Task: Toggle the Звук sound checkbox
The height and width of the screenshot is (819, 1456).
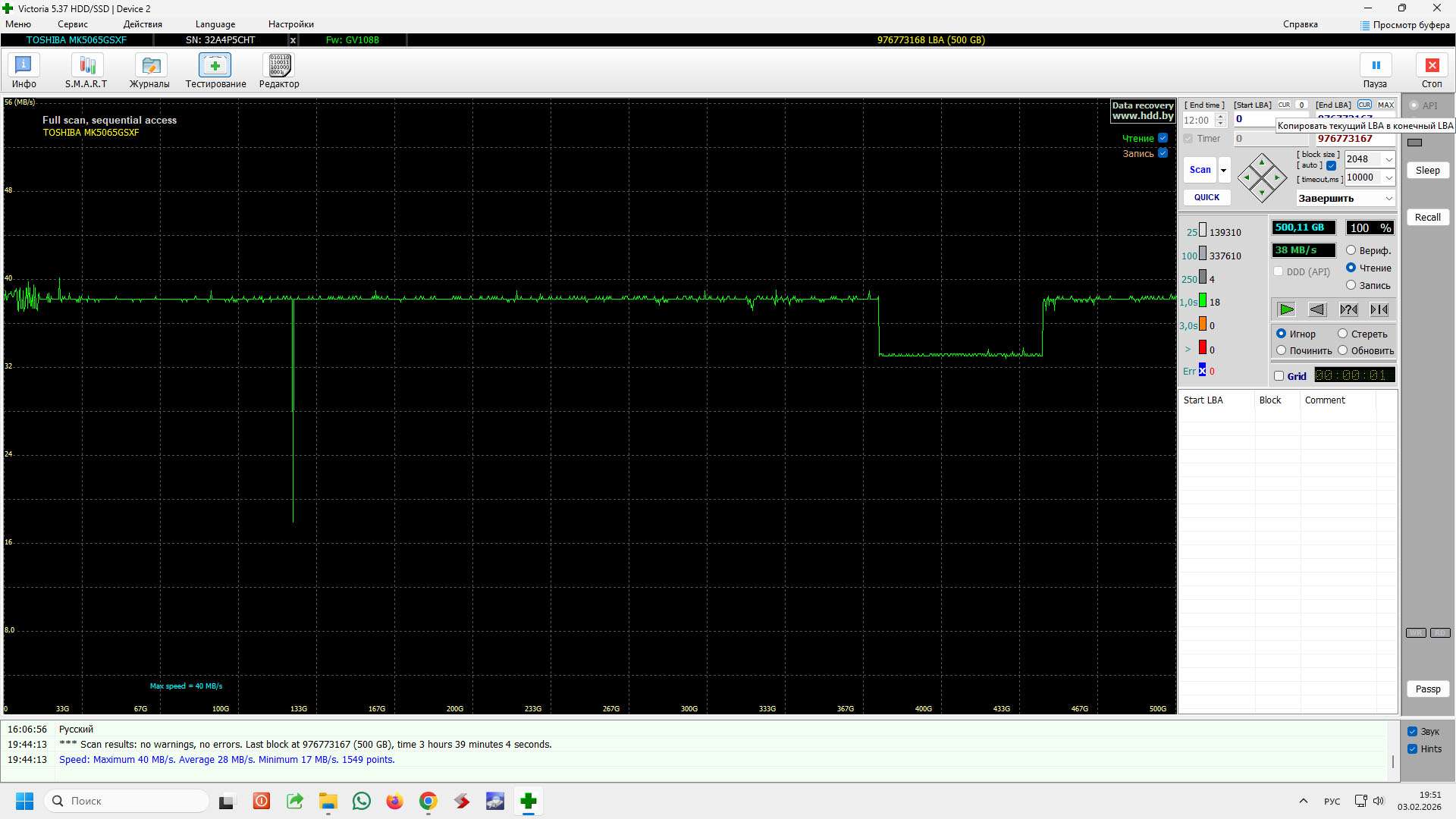Action: (x=1412, y=732)
